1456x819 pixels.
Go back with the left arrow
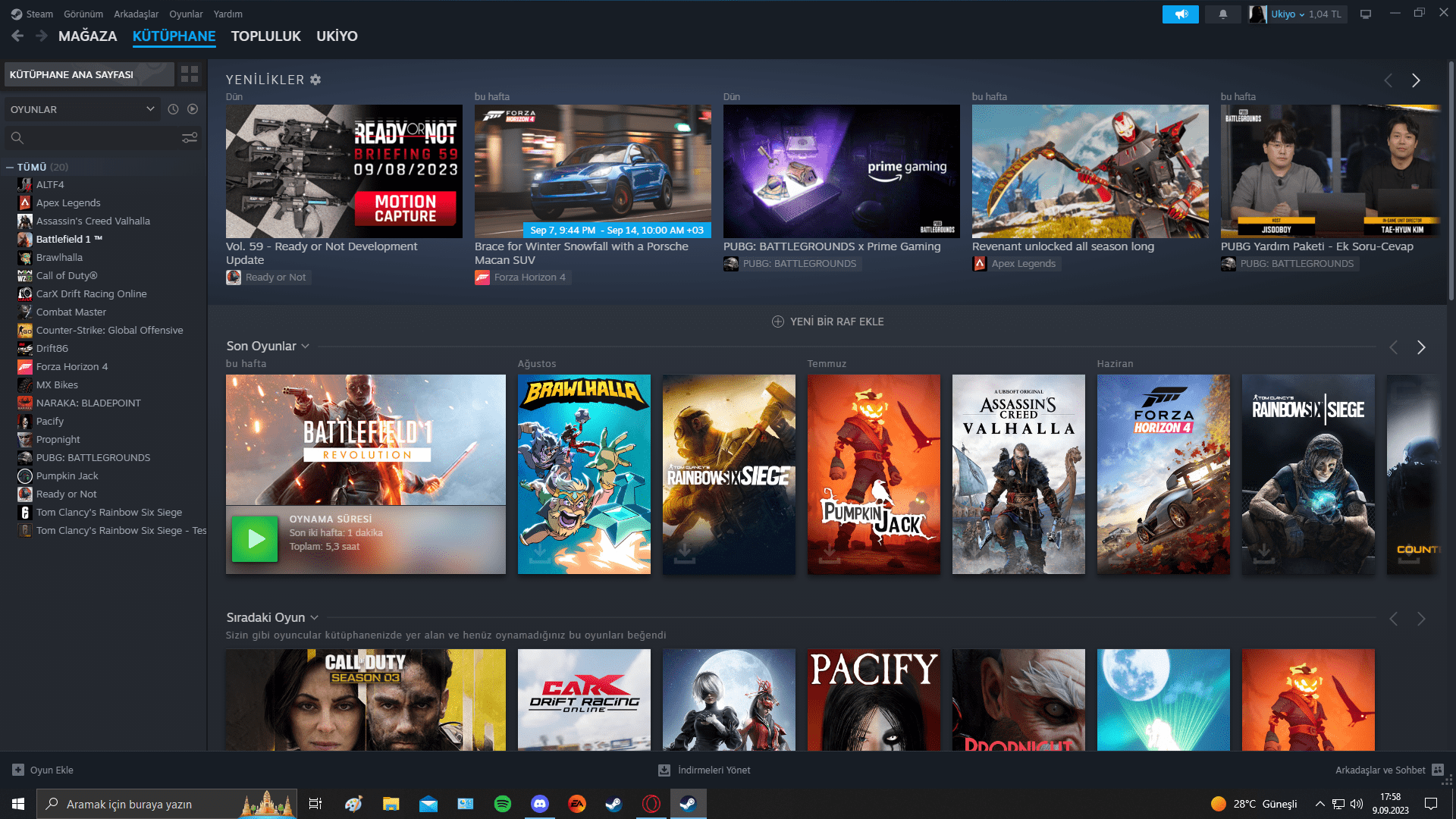pos(17,36)
